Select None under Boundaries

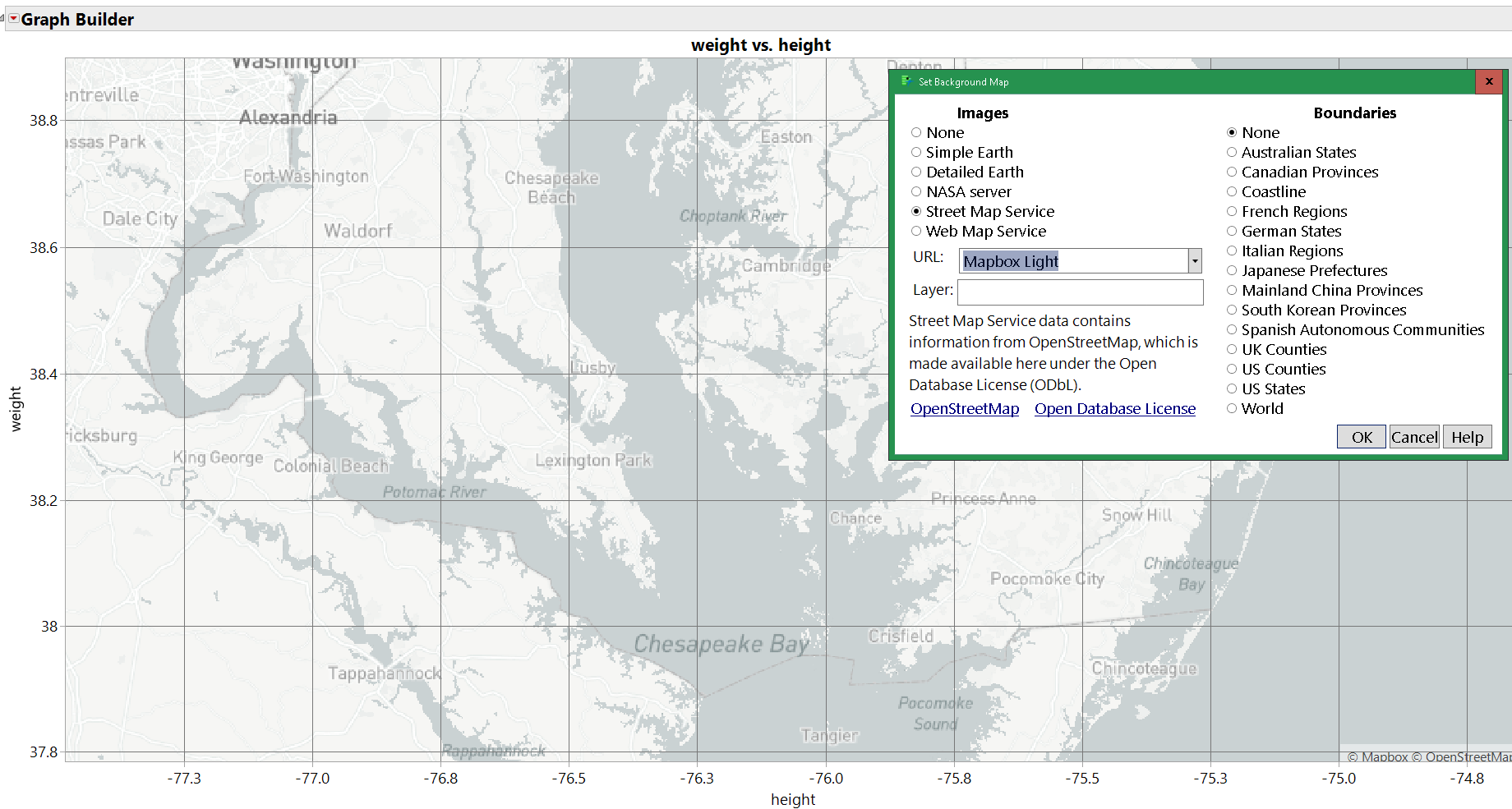[1232, 132]
